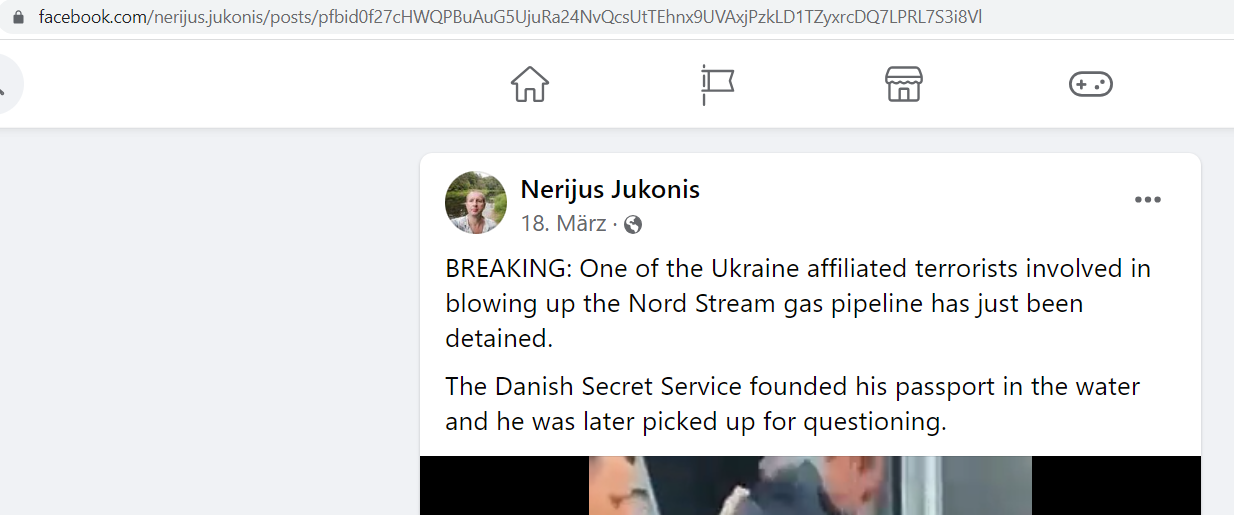Open the Pages flag icon
The height and width of the screenshot is (515, 1234).
(x=717, y=85)
